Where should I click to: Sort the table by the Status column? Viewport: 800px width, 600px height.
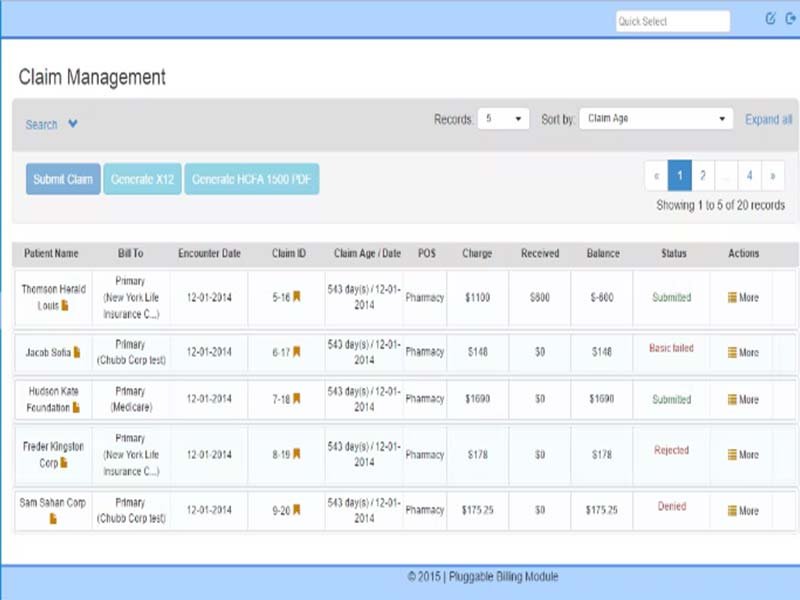coord(671,253)
